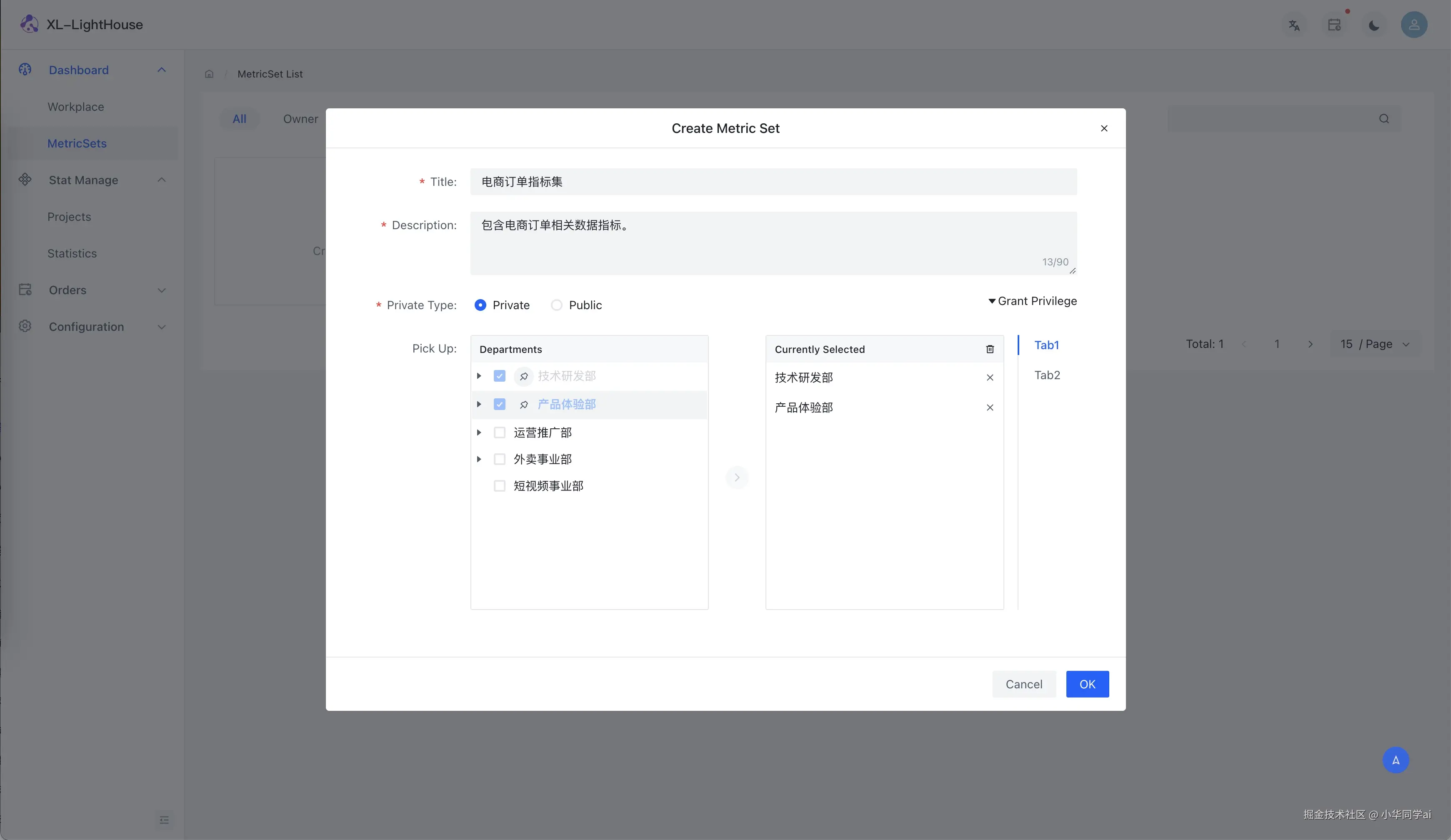This screenshot has height=840, width=1451.
Task: Click the language translation icon
Action: pyautogui.click(x=1294, y=25)
